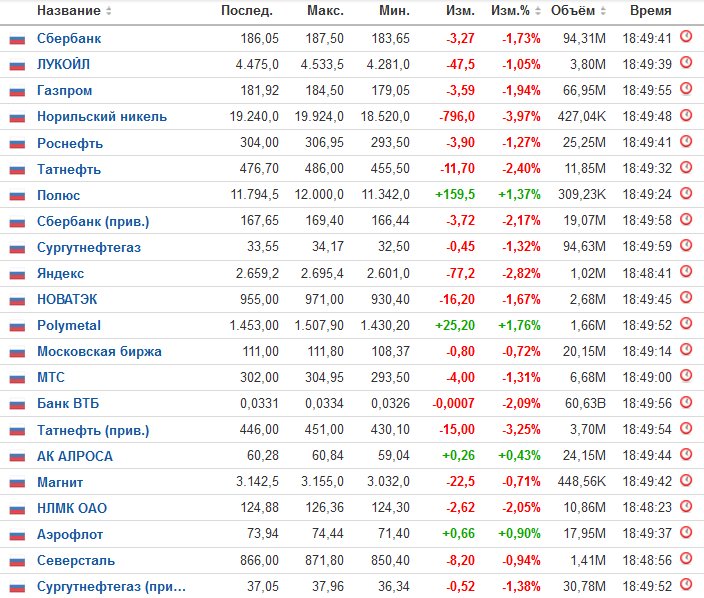Sort table by Название column arrows

tap(109, 10)
